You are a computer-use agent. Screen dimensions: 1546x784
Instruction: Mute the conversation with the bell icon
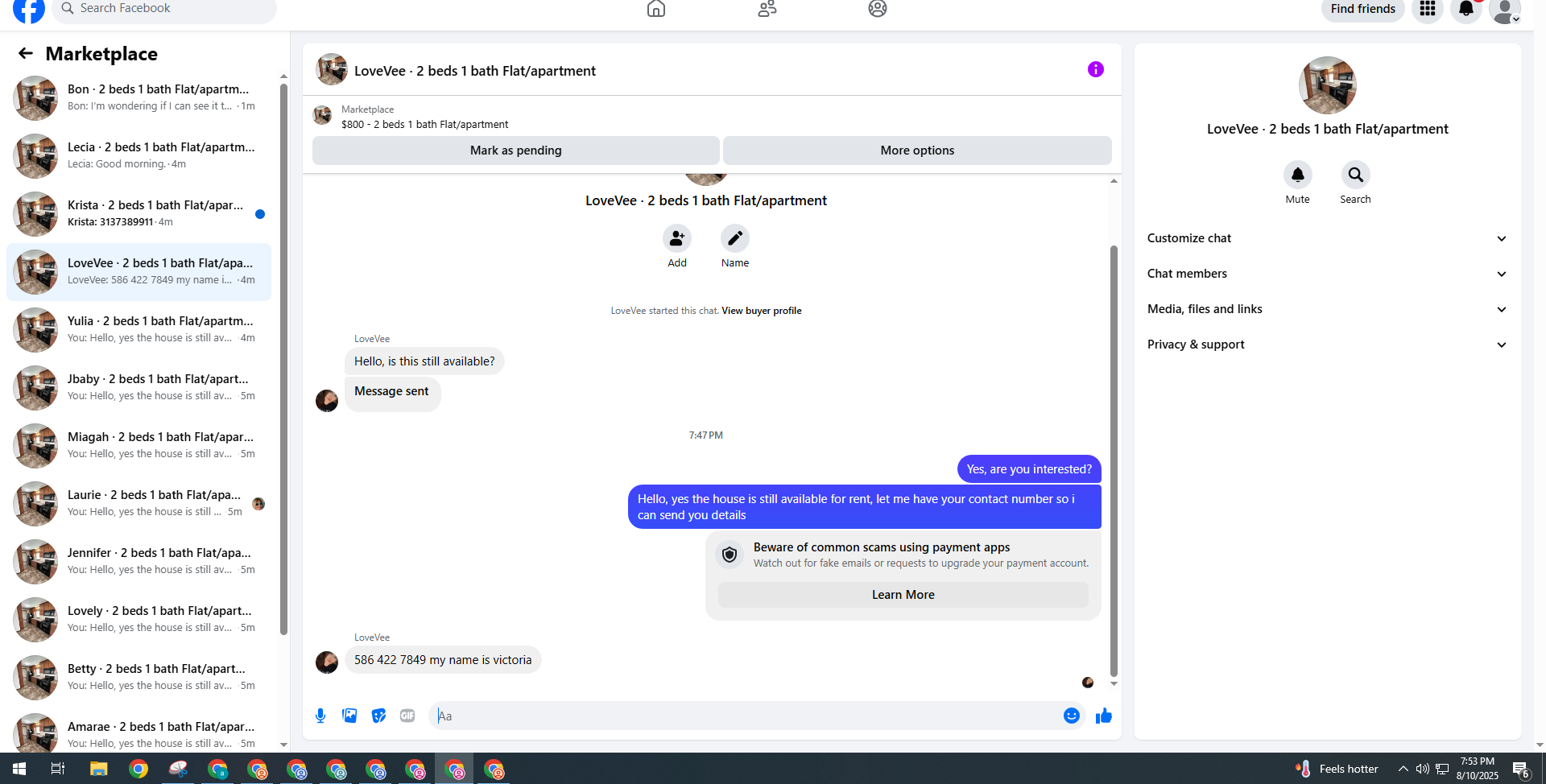click(1298, 175)
